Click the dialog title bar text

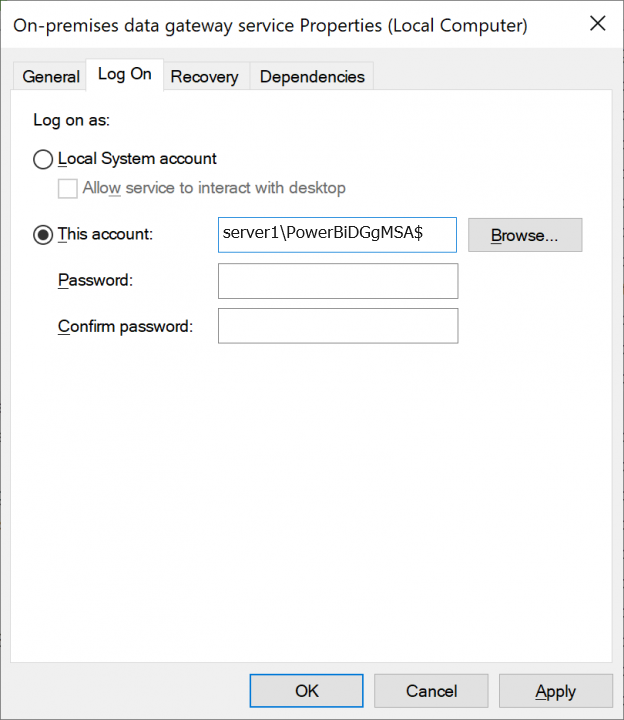[270, 24]
